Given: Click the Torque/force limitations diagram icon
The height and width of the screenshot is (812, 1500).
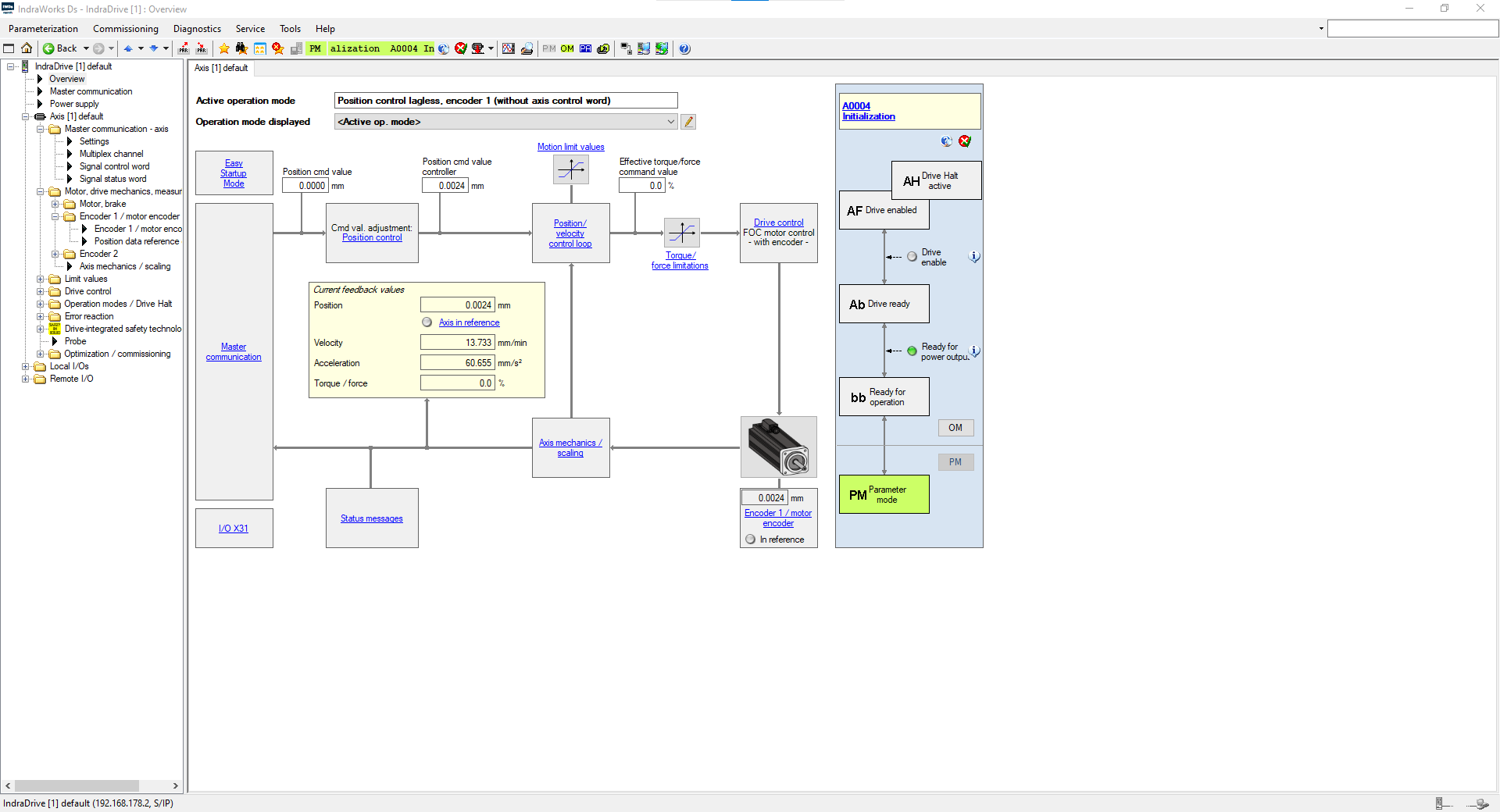Looking at the screenshot, I should click(x=682, y=233).
